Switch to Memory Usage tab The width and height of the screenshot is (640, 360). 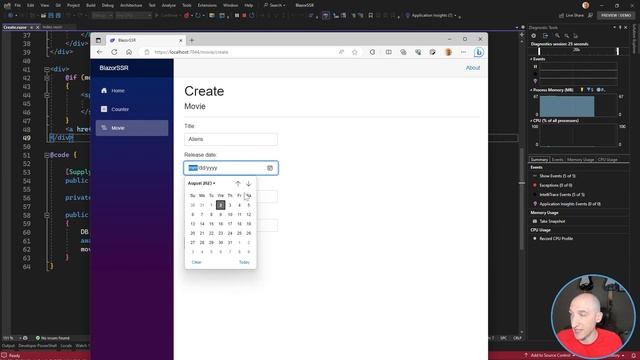pyautogui.click(x=580, y=160)
